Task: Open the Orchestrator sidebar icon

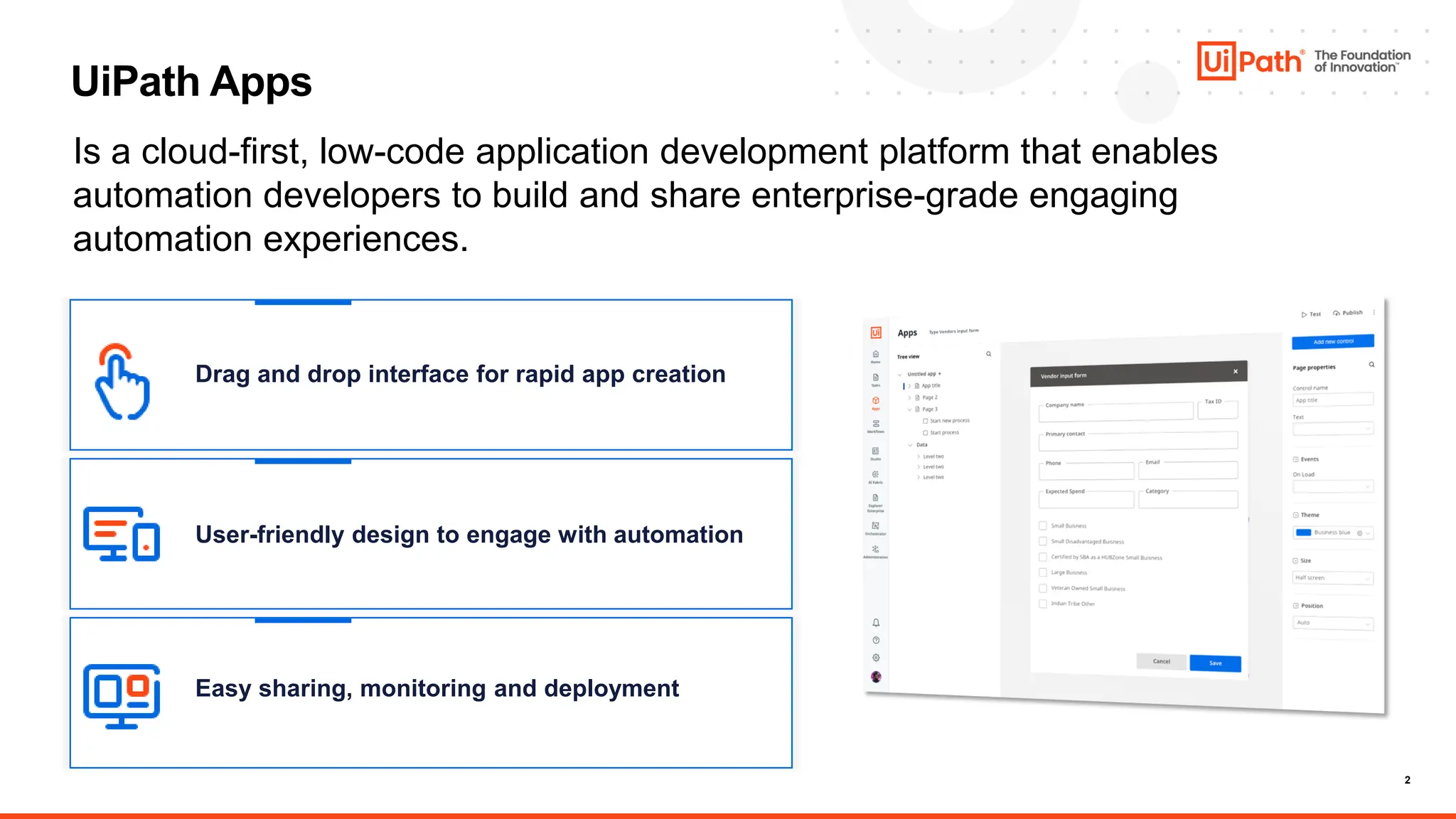Action: click(x=875, y=527)
